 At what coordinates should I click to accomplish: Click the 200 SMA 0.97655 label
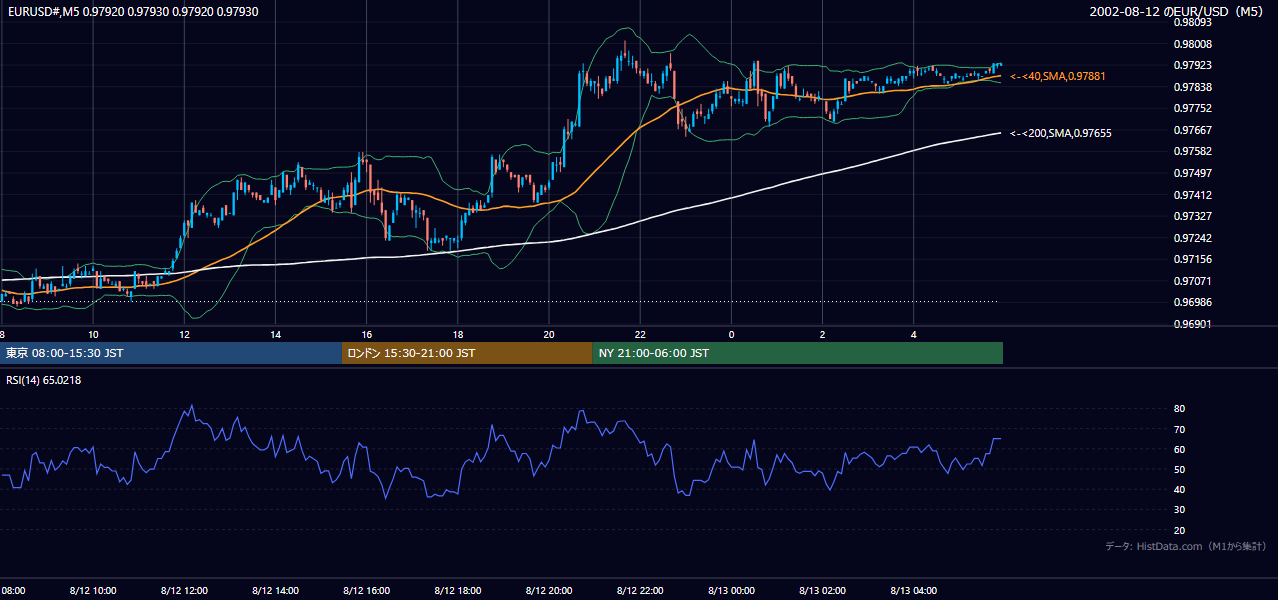(x=1061, y=133)
